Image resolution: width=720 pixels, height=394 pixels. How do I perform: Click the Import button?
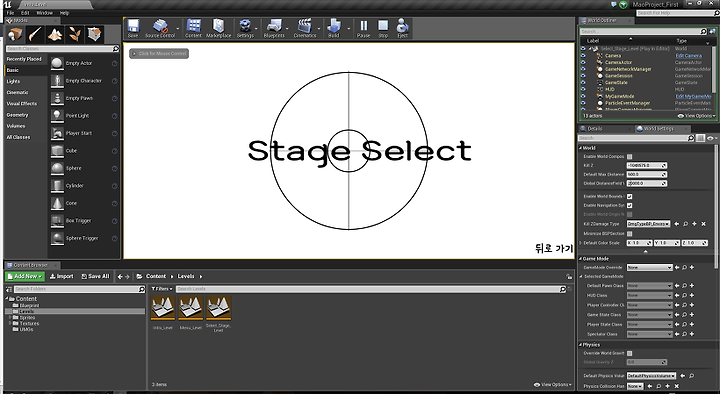click(x=62, y=276)
